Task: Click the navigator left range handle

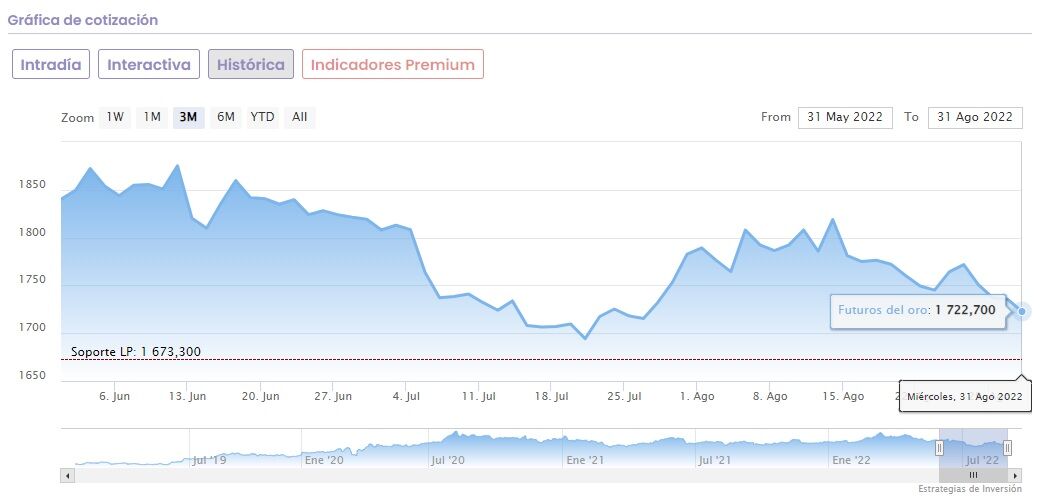Action: click(x=939, y=448)
